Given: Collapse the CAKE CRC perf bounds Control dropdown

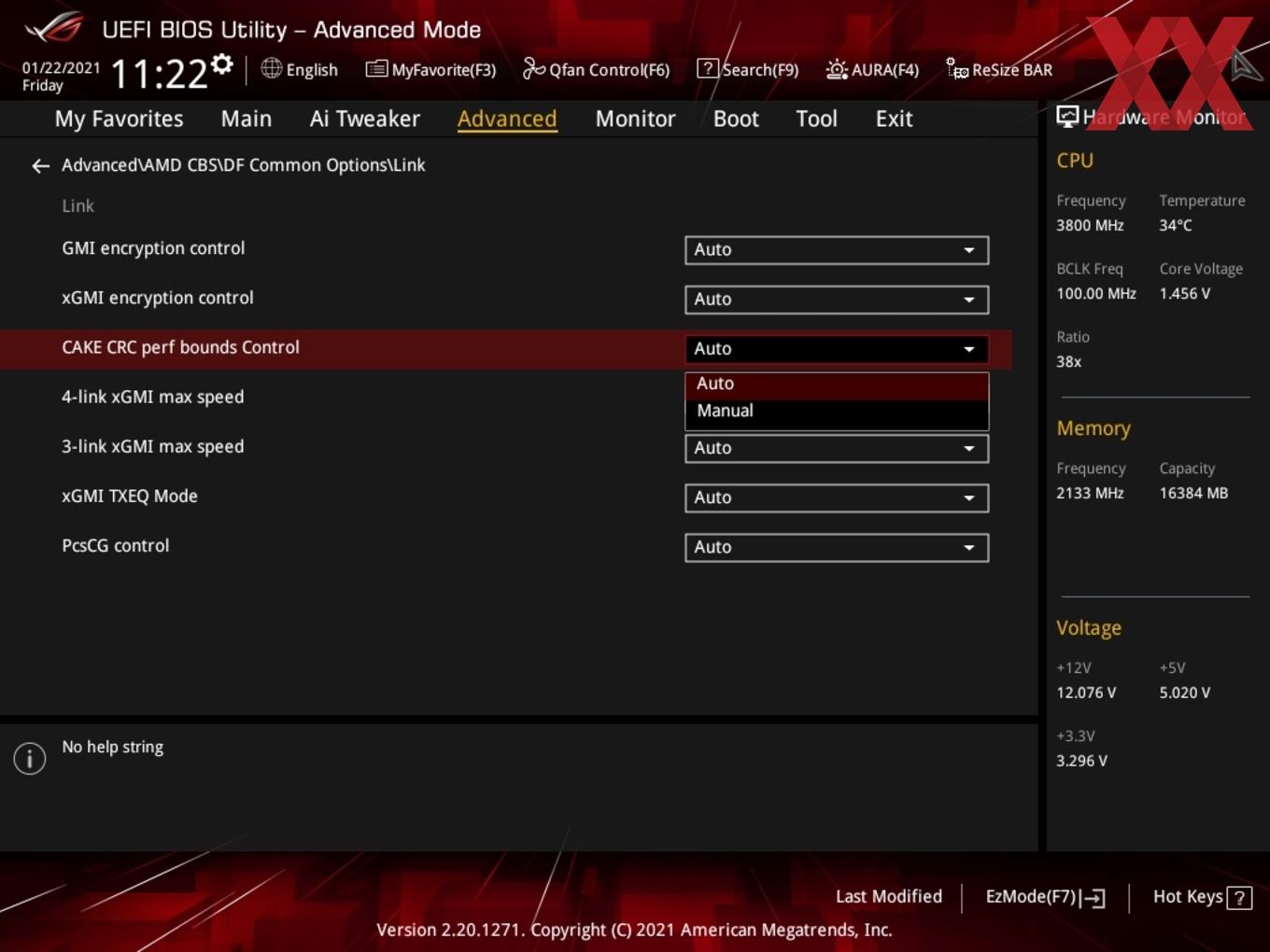Looking at the screenshot, I should coord(837,349).
